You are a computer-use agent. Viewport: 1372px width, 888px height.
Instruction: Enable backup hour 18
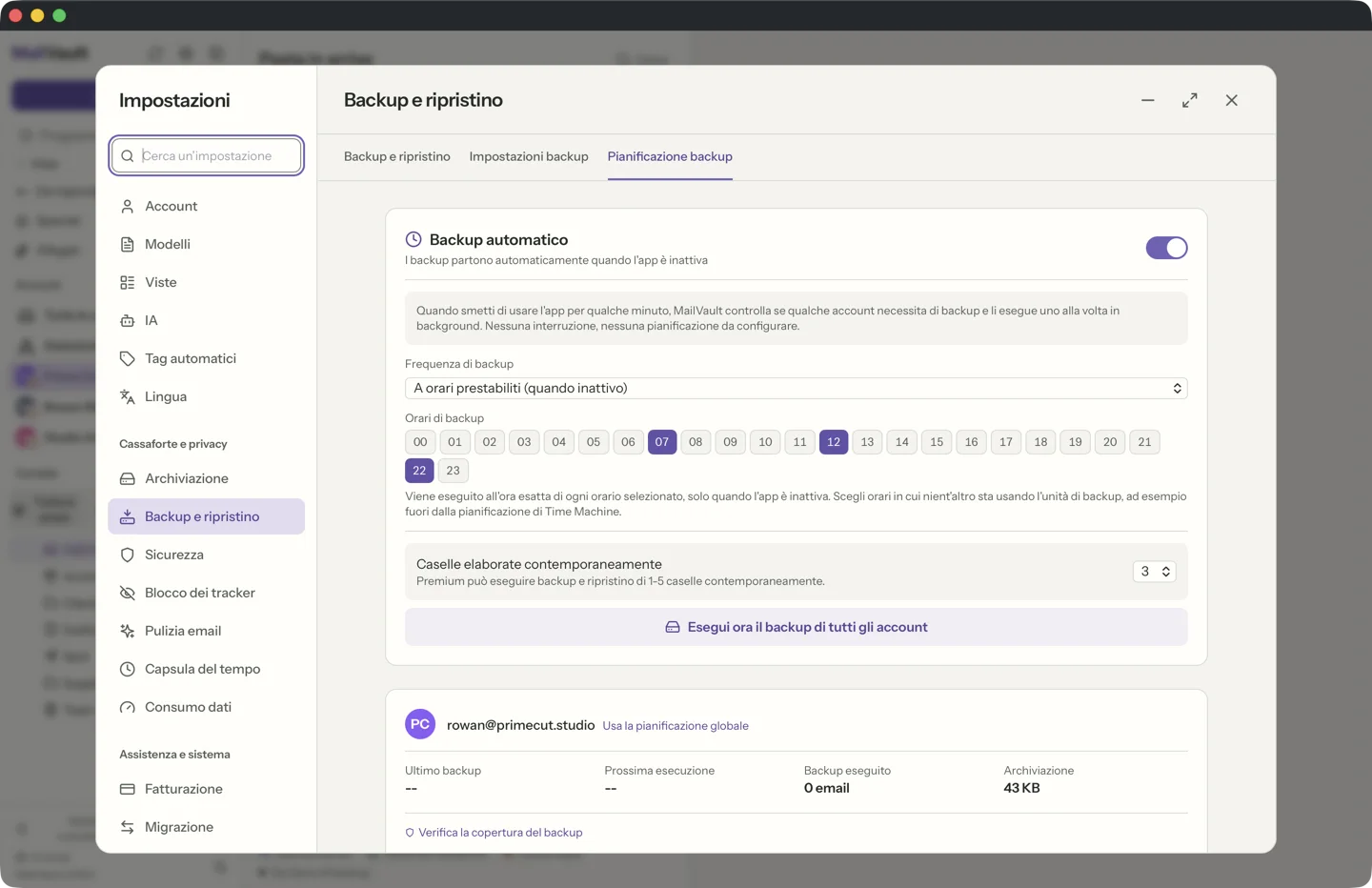tap(1040, 442)
